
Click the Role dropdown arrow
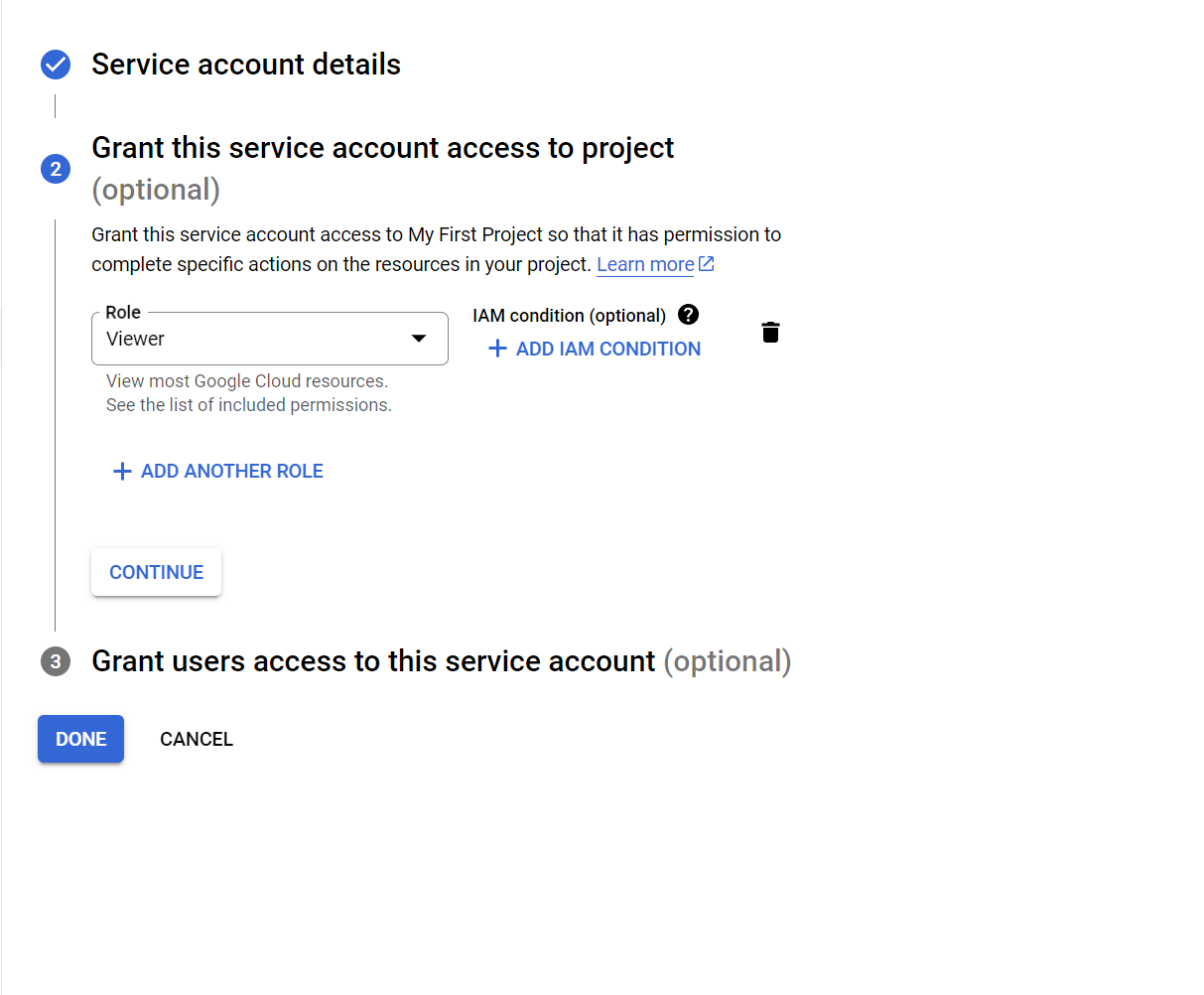[x=419, y=339]
